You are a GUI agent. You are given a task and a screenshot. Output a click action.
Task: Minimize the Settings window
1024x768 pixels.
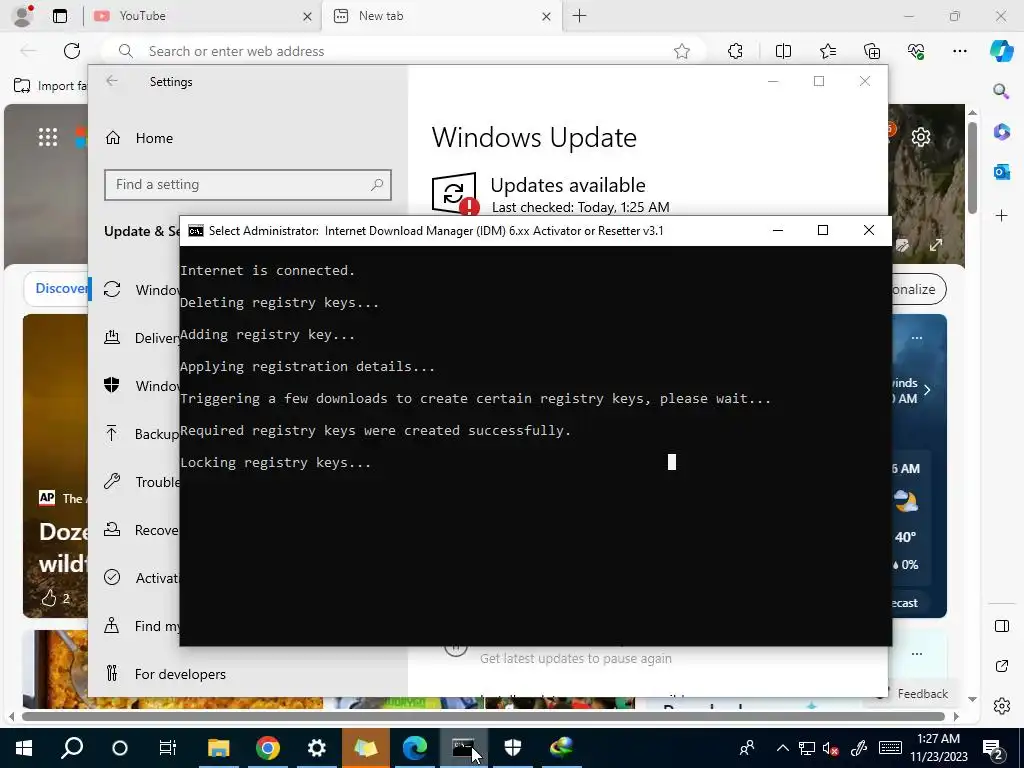(x=773, y=81)
